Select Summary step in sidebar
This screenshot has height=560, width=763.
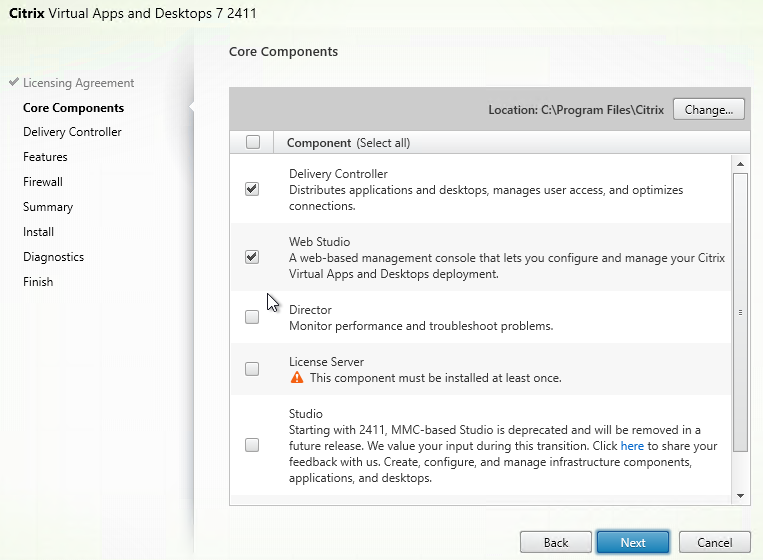coord(48,207)
